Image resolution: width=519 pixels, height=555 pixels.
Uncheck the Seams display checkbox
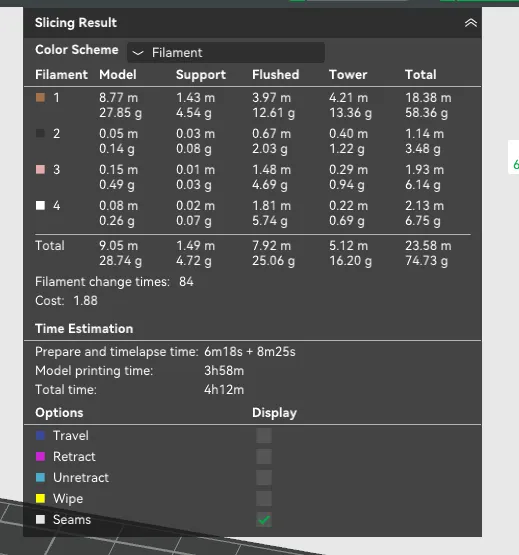[264, 520]
